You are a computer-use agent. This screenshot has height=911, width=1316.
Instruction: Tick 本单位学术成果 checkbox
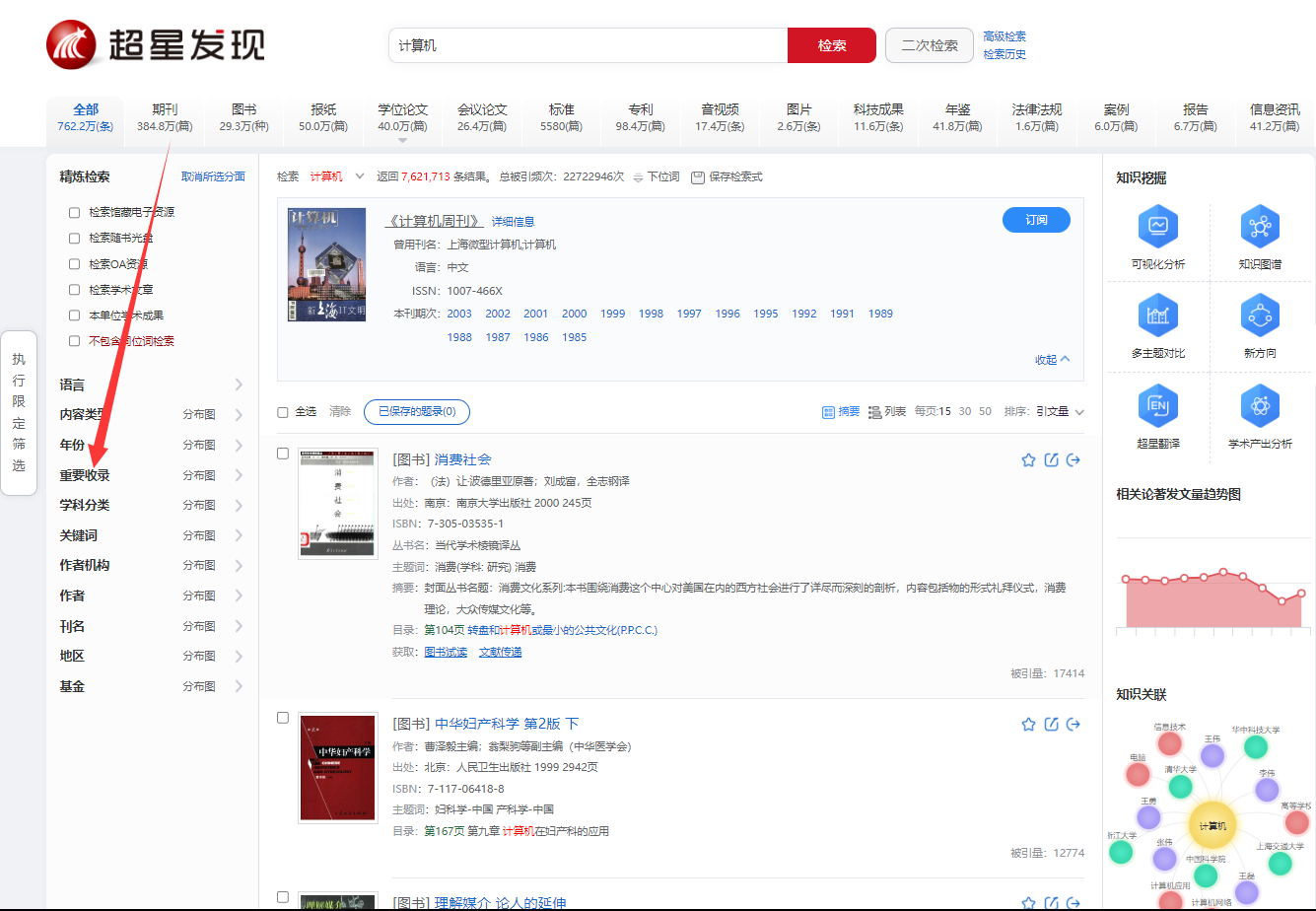74,315
